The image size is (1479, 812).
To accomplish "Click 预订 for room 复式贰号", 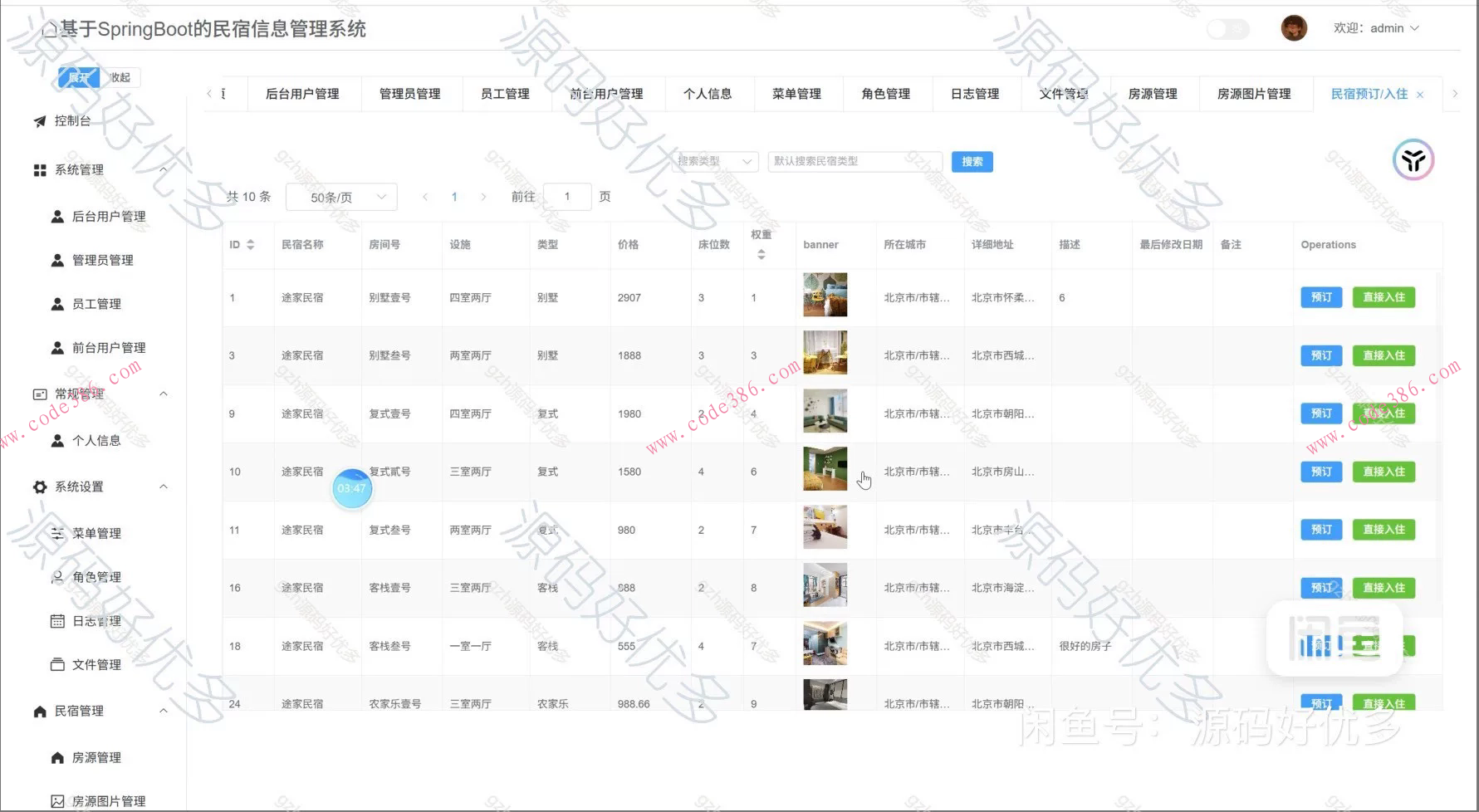I will click(1321, 472).
